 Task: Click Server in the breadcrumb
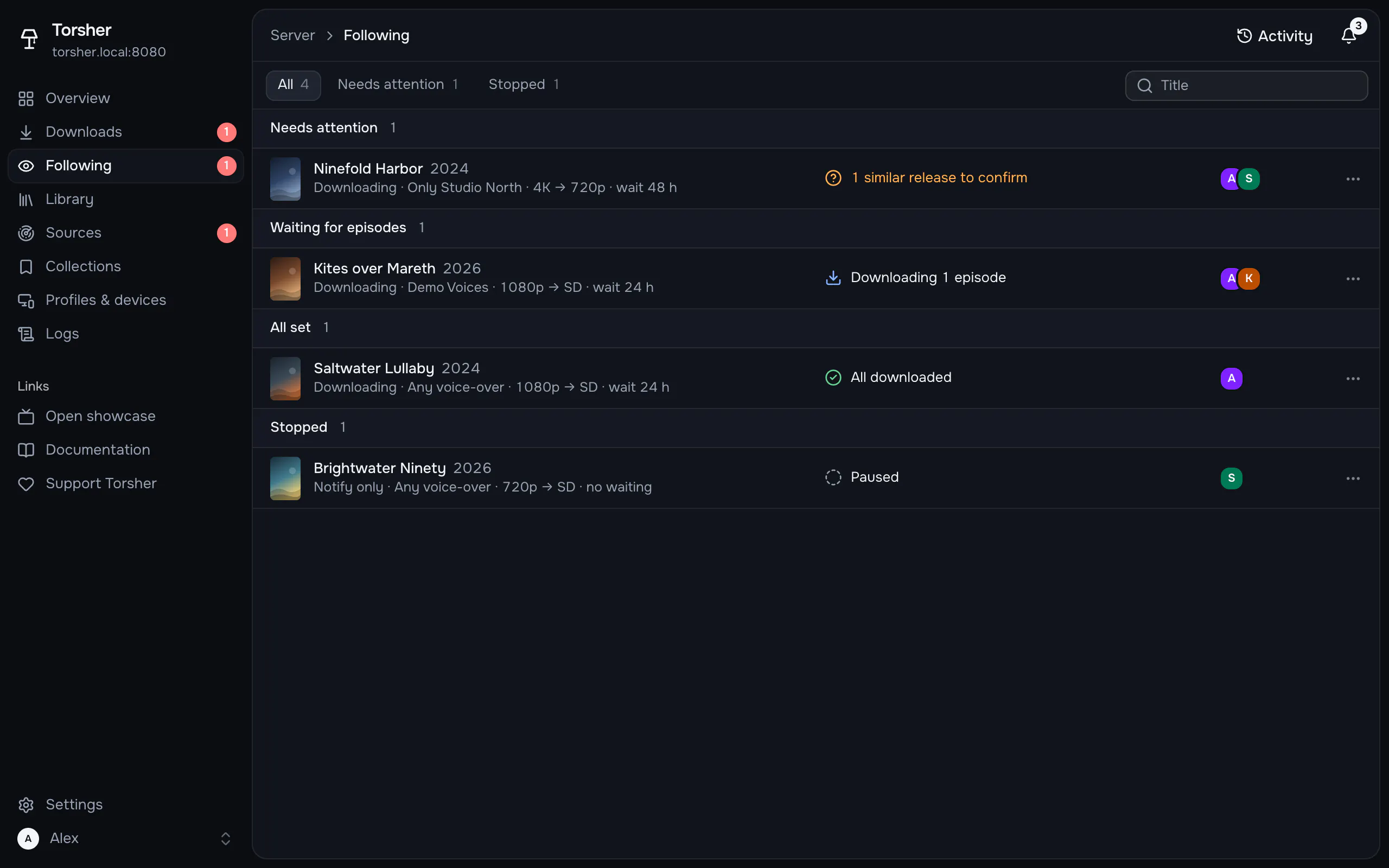[292, 36]
